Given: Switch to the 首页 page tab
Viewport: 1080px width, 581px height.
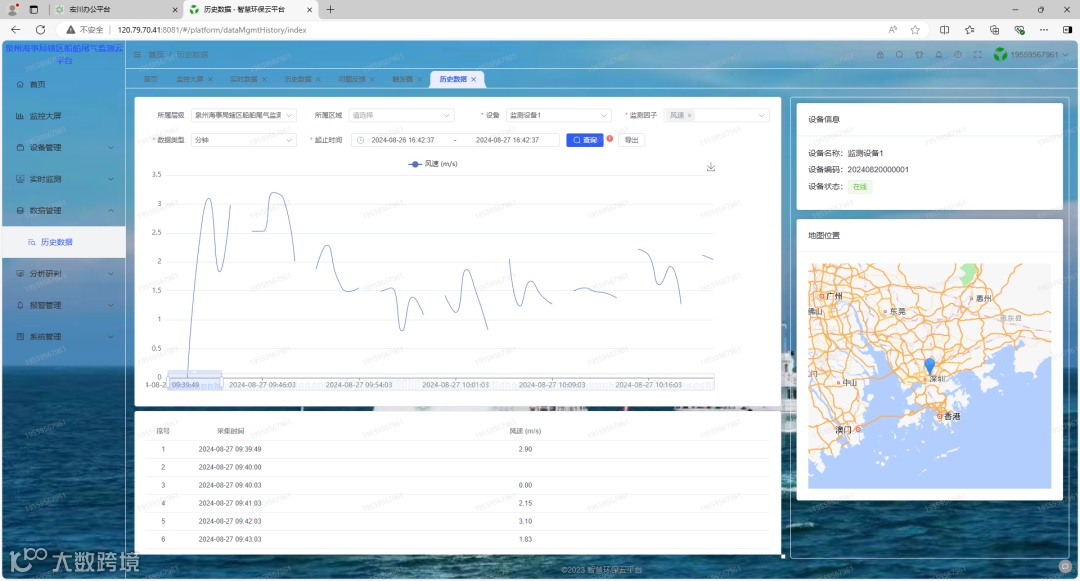Looking at the screenshot, I should (150, 79).
